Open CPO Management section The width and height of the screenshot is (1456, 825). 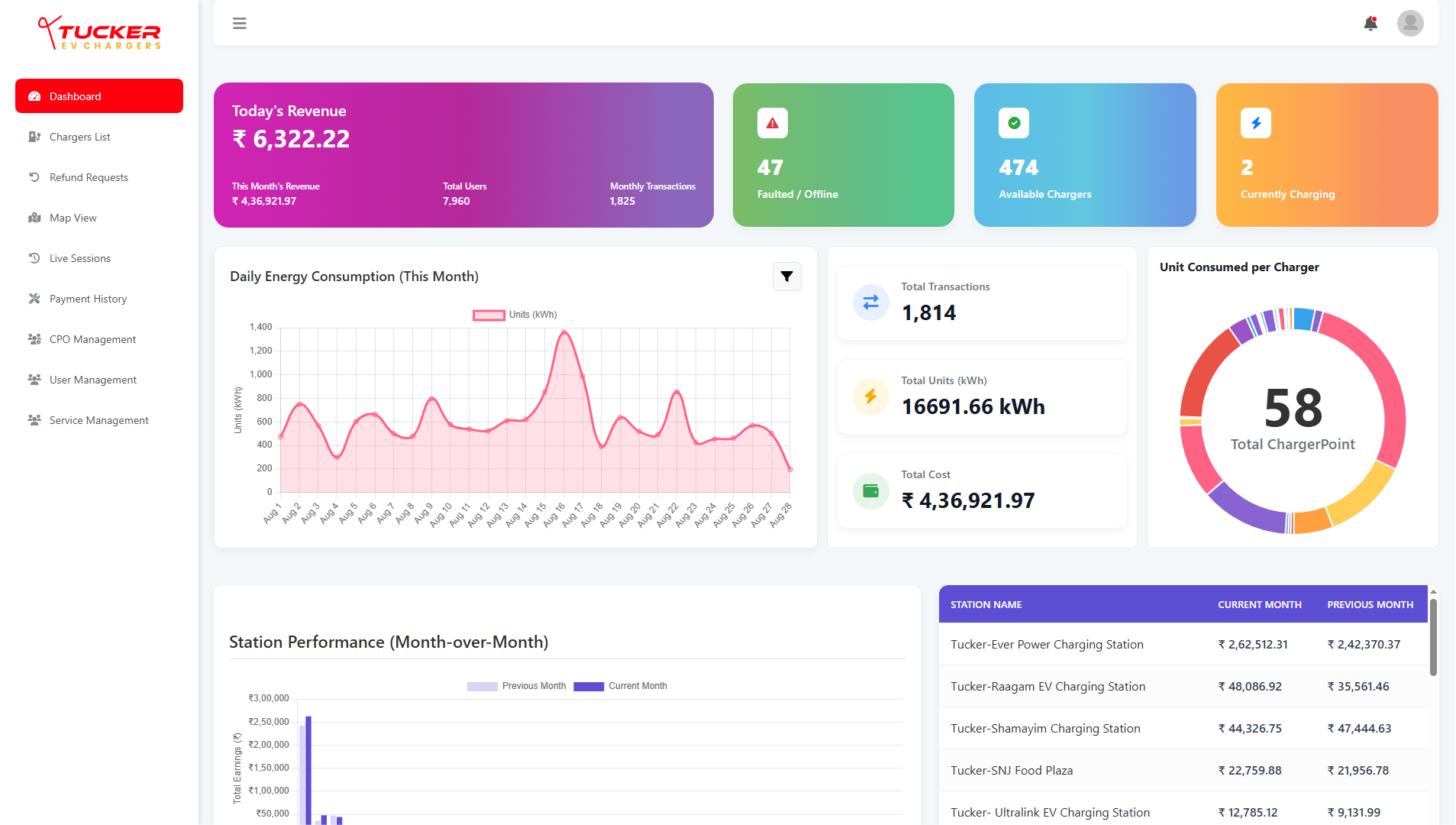coord(99,339)
